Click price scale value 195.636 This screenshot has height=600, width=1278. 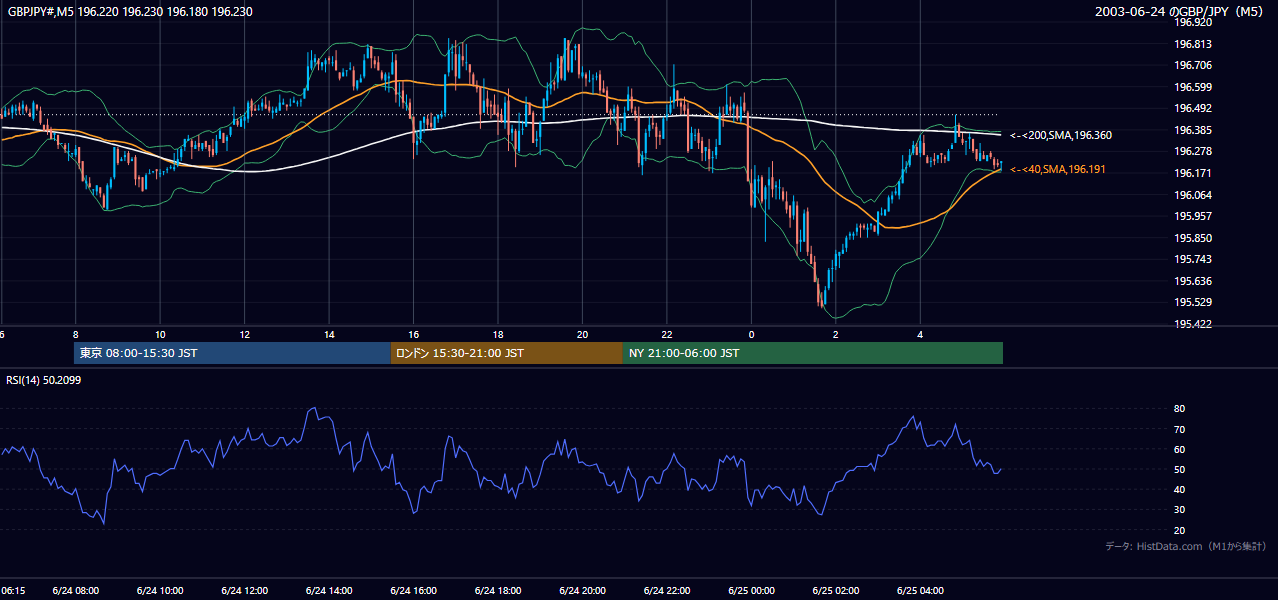pos(1193,281)
